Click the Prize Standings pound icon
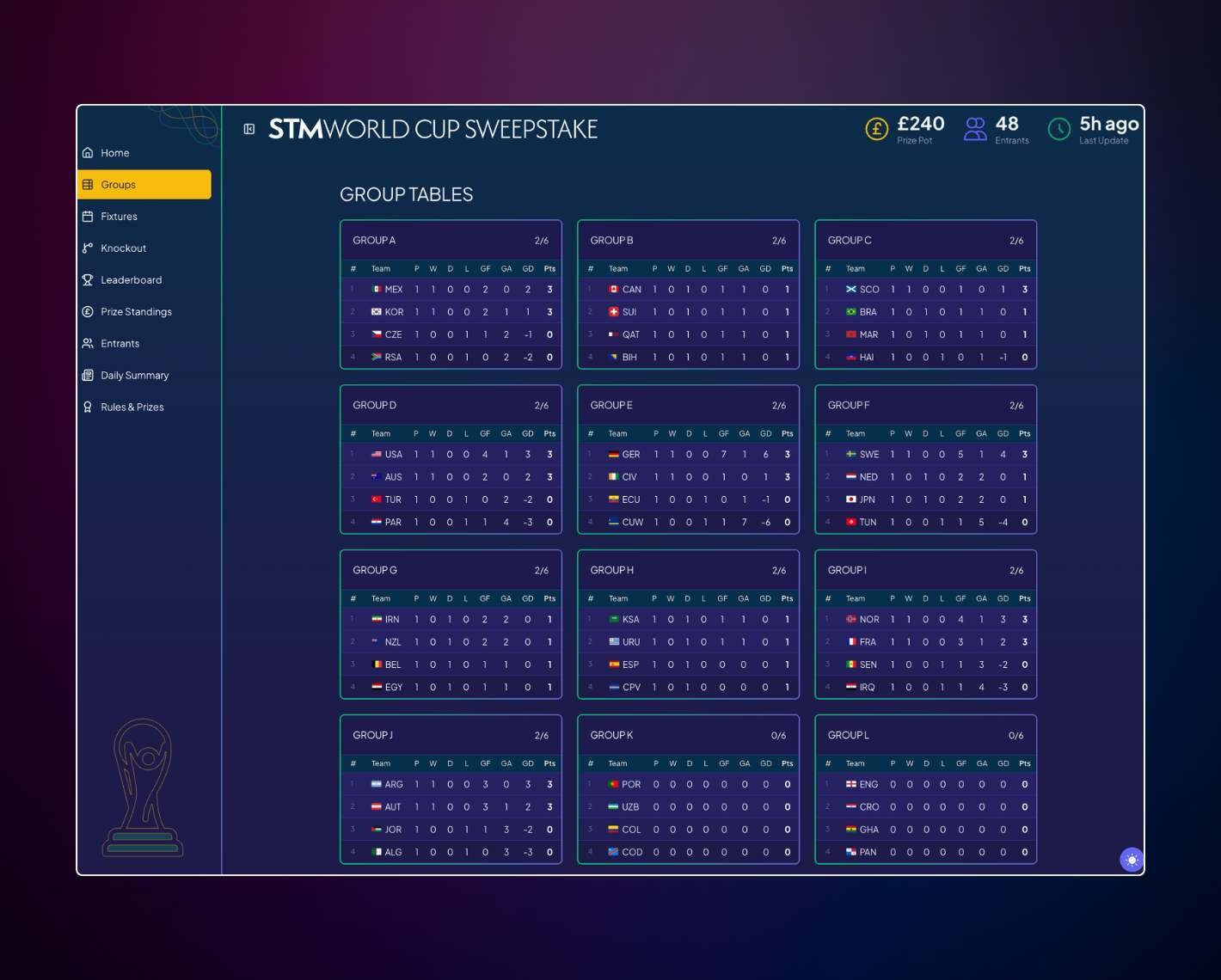This screenshot has height=980, width=1221. coord(88,312)
